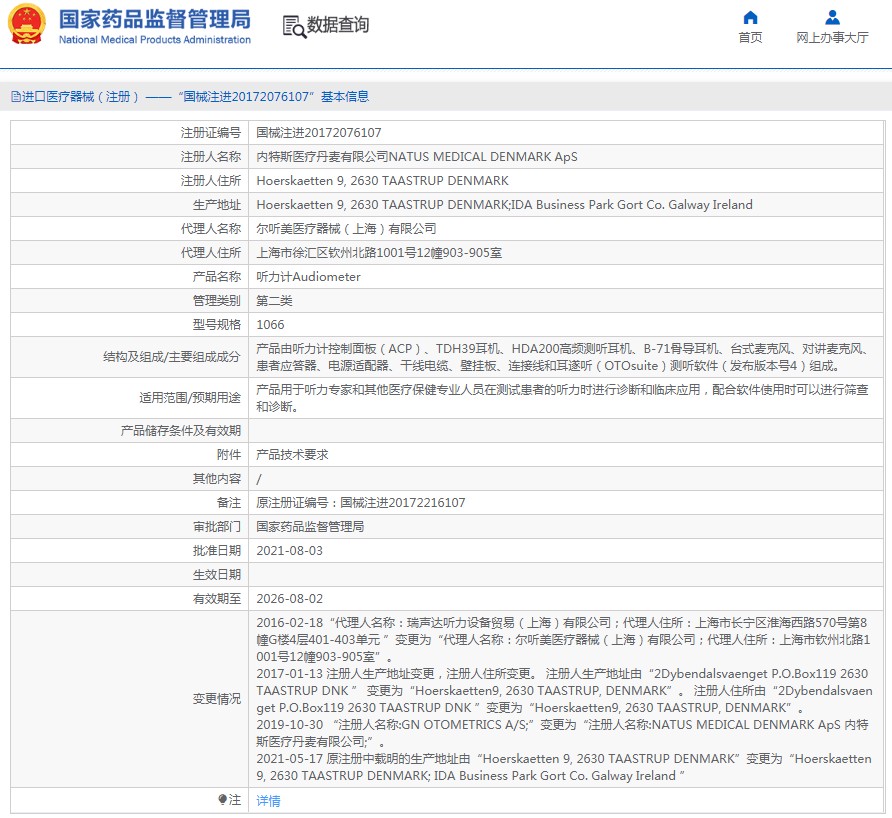Screen dimensions: 892x818
Task: Open 网上办事大厅 text link
Action: (832, 38)
